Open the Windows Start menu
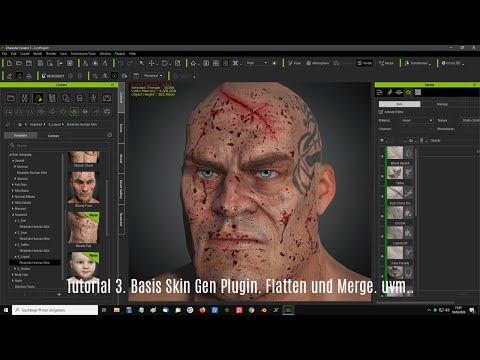Screen dimensions: 480x360 [6, 310]
